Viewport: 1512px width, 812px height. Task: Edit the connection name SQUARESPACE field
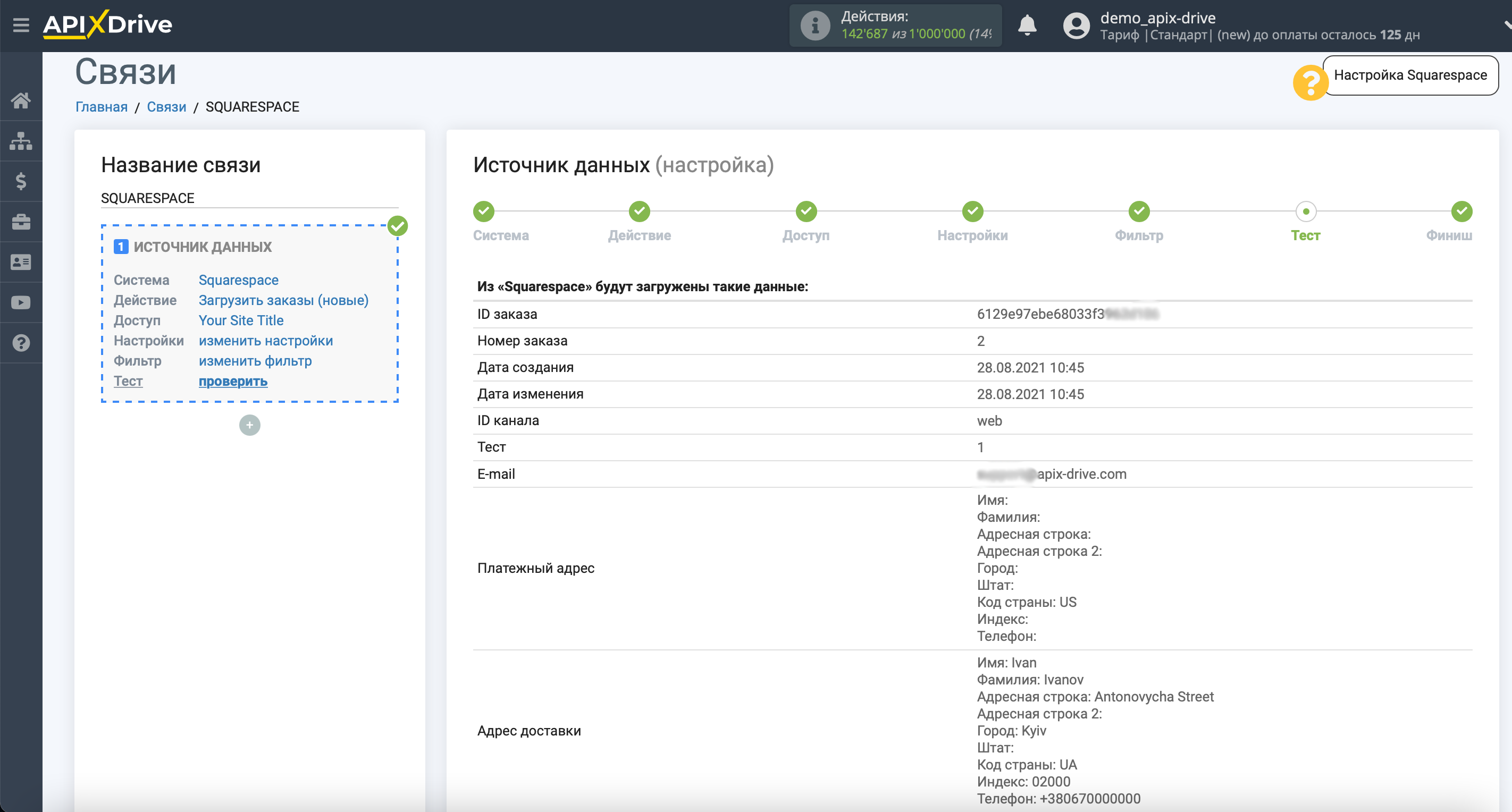click(x=249, y=198)
